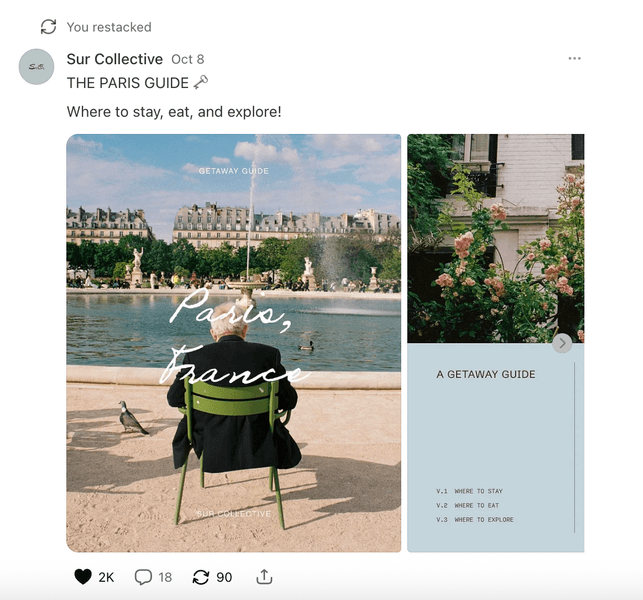This screenshot has height=600, width=643.
Task: Click the restacked arrows icon at top
Action: 48,27
